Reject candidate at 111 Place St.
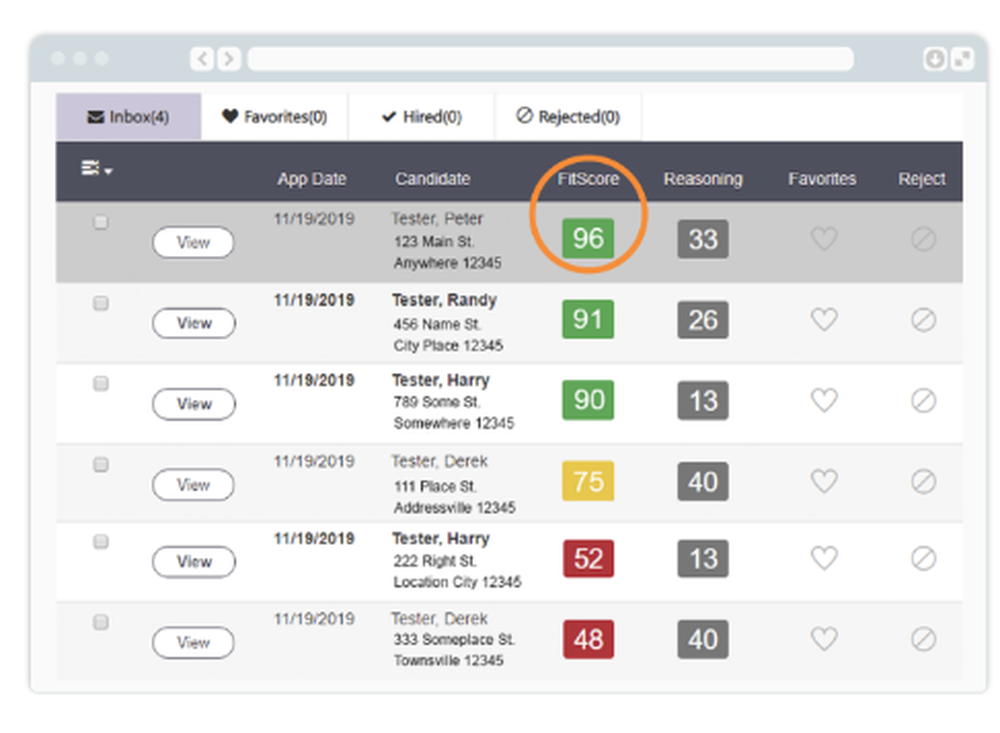Image resolution: width=1000 pixels, height=733 pixels. coord(923,482)
